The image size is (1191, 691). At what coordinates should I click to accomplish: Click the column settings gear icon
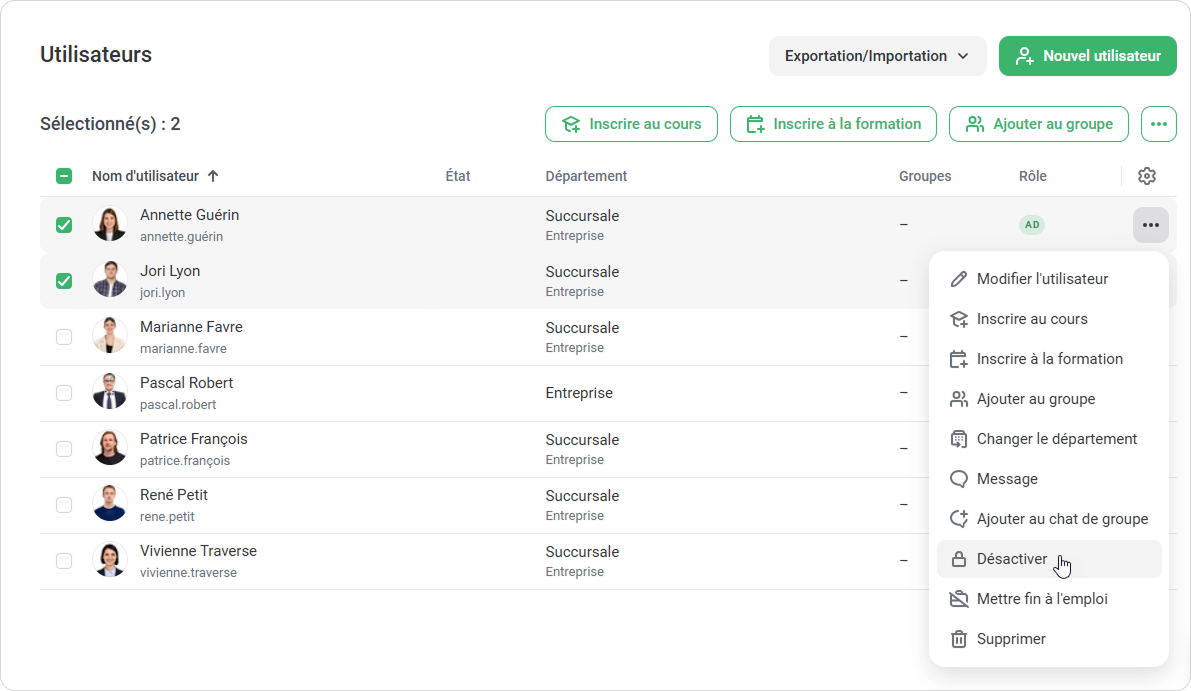pyautogui.click(x=1147, y=176)
